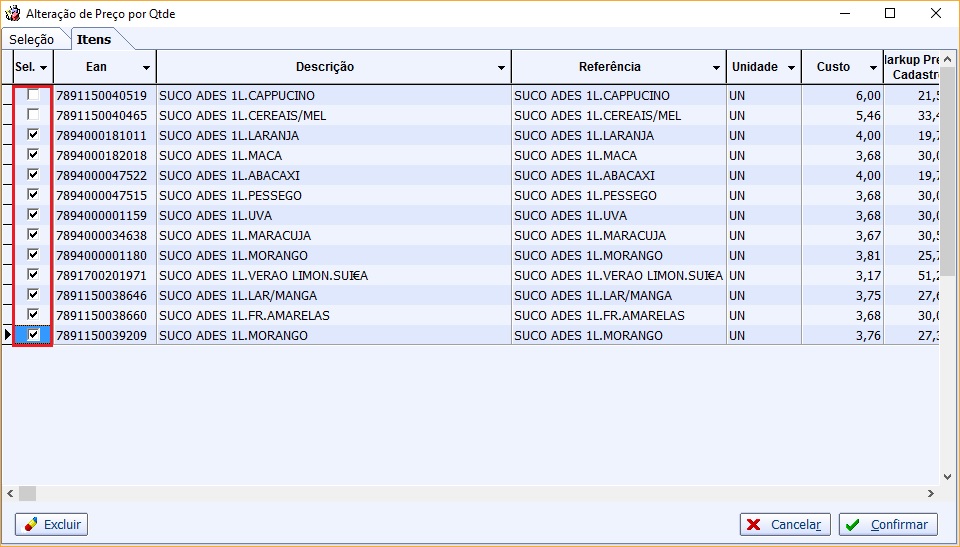
Task: Check the box for SUCO ADES 1L.CEREAIS/MEL
Action: pyautogui.click(x=34, y=115)
